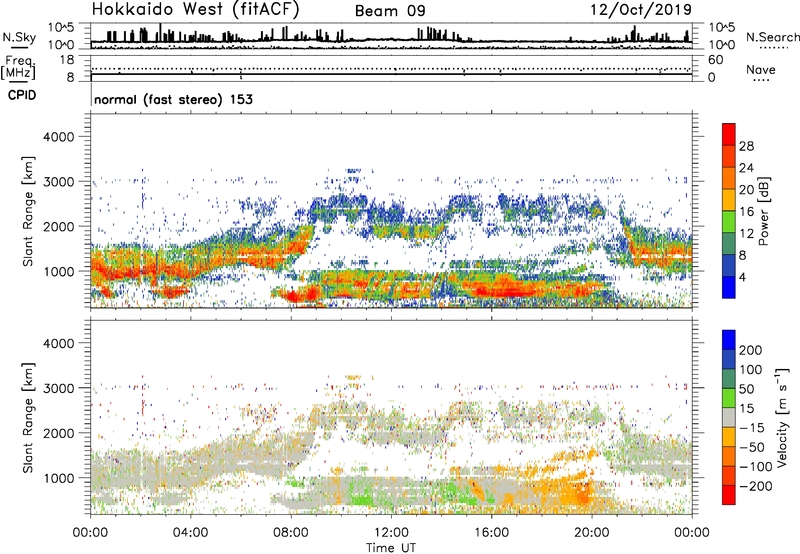
Task: Select the "Power [dB]" colorbar title
Action: (764, 211)
